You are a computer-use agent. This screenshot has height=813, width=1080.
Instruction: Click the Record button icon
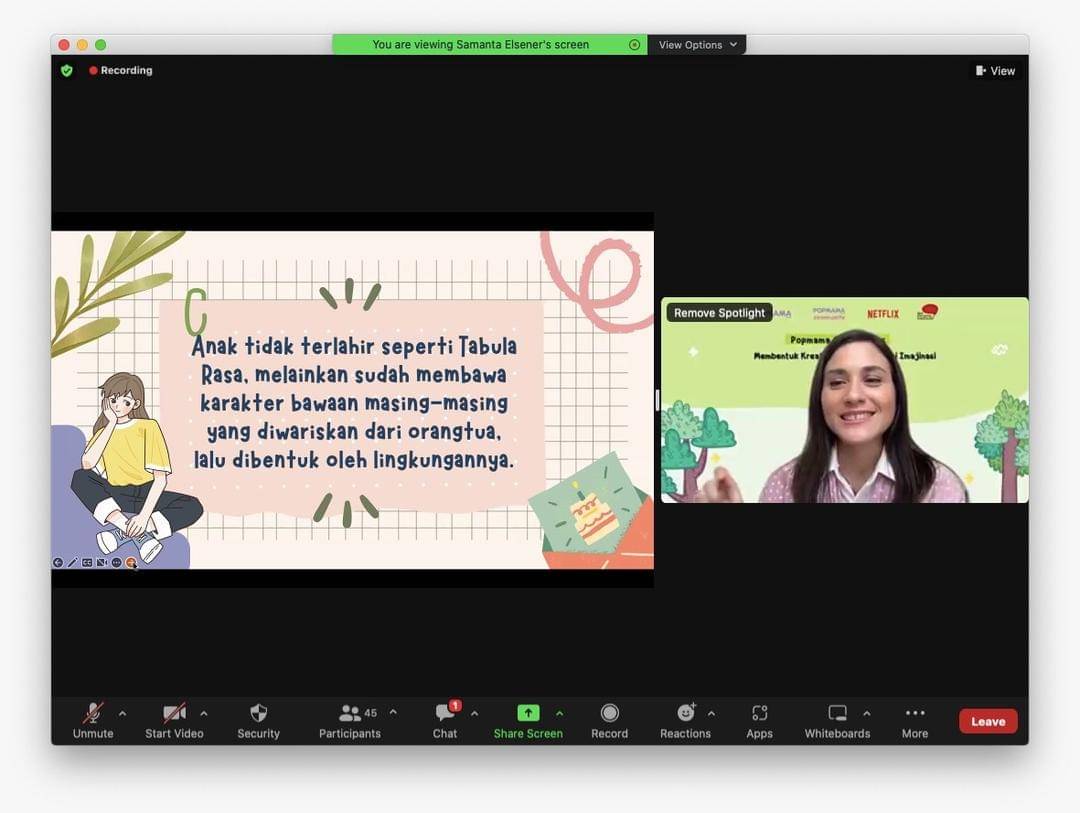(609, 715)
